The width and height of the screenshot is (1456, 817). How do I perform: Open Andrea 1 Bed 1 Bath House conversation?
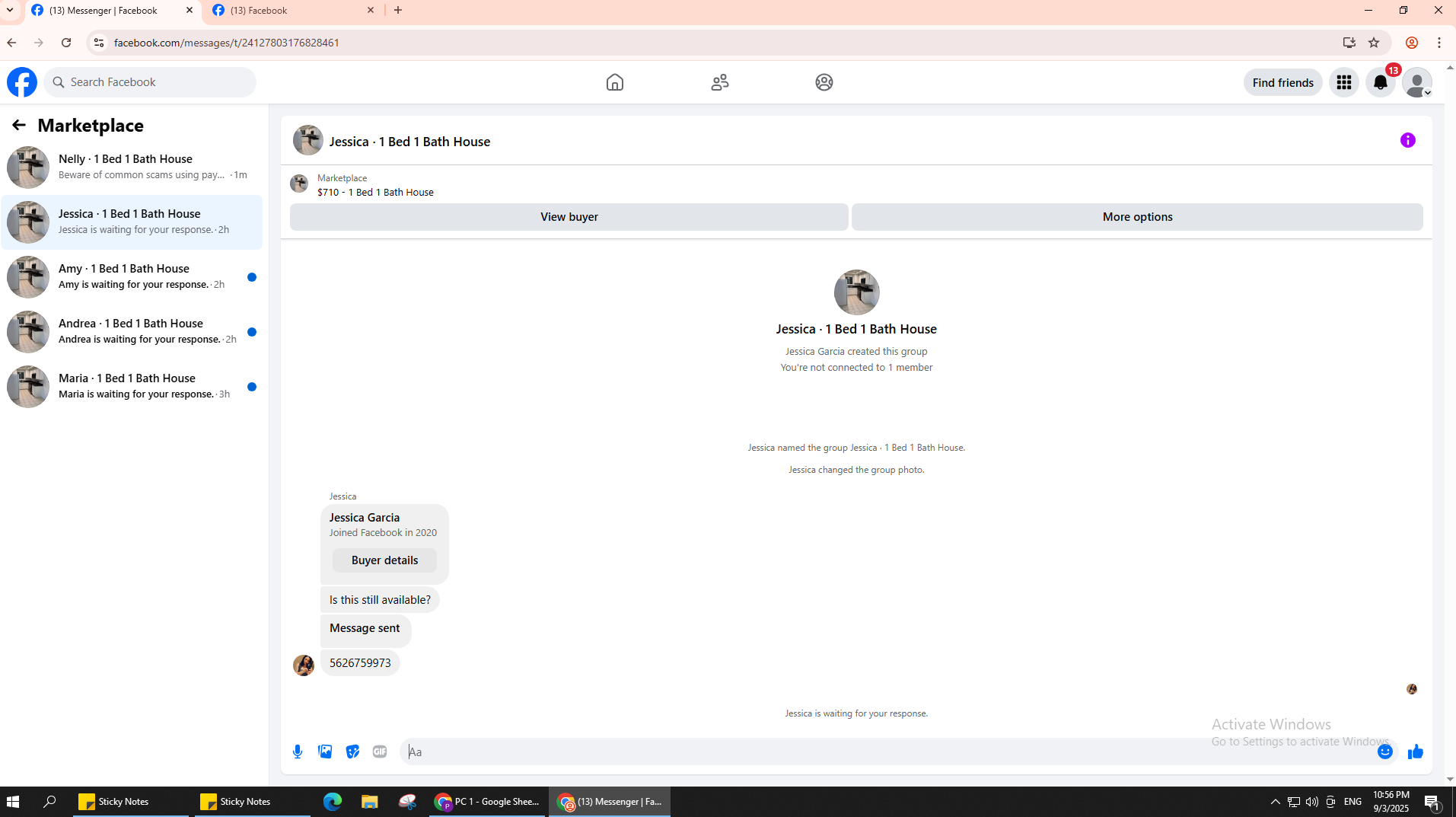pyautogui.click(x=132, y=332)
